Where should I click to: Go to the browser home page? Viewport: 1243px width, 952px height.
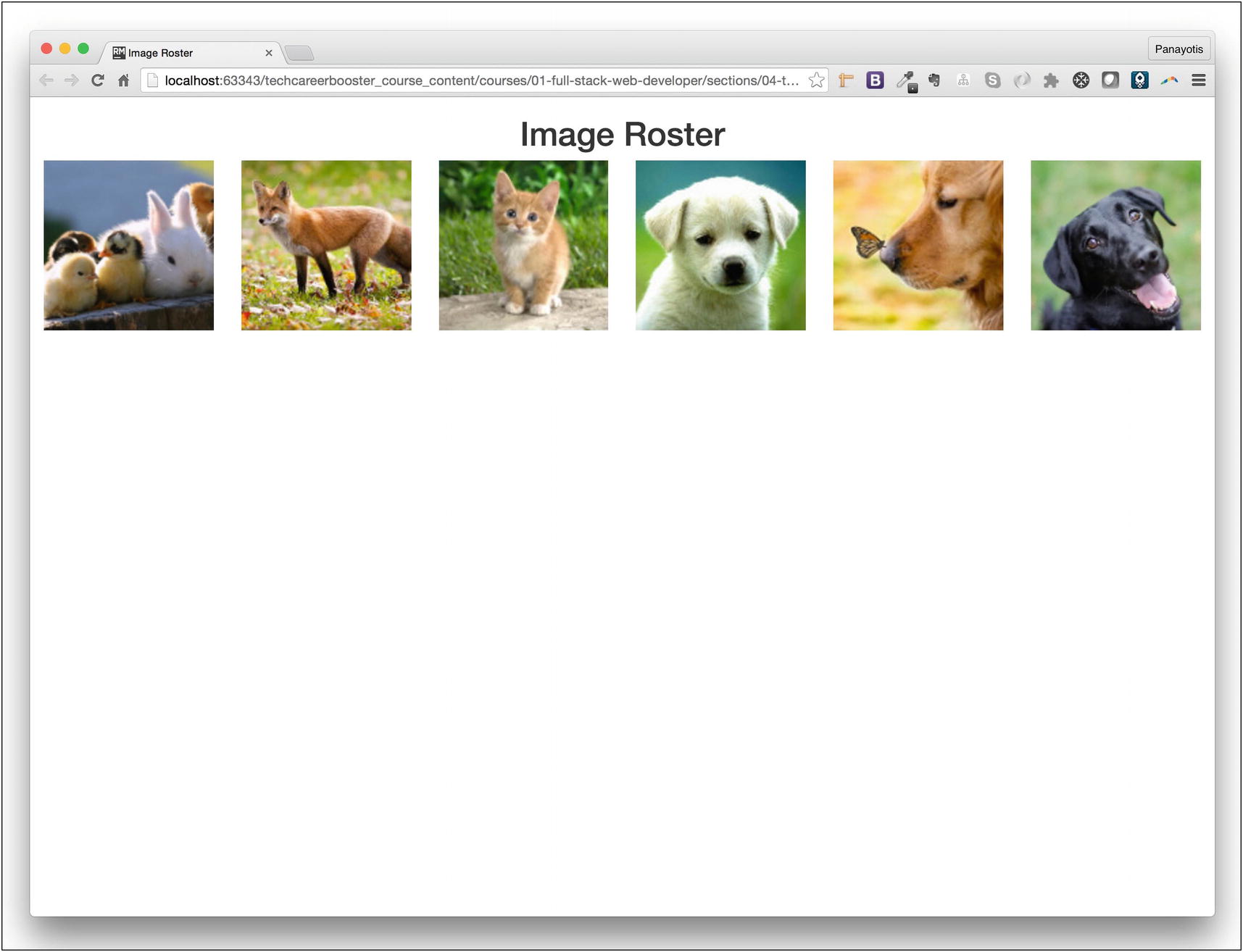click(x=124, y=80)
